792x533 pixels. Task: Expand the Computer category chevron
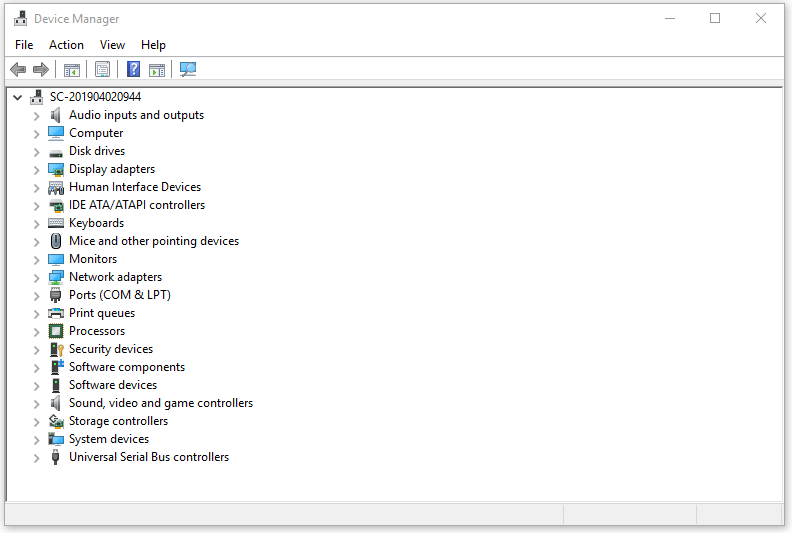[x=36, y=134]
